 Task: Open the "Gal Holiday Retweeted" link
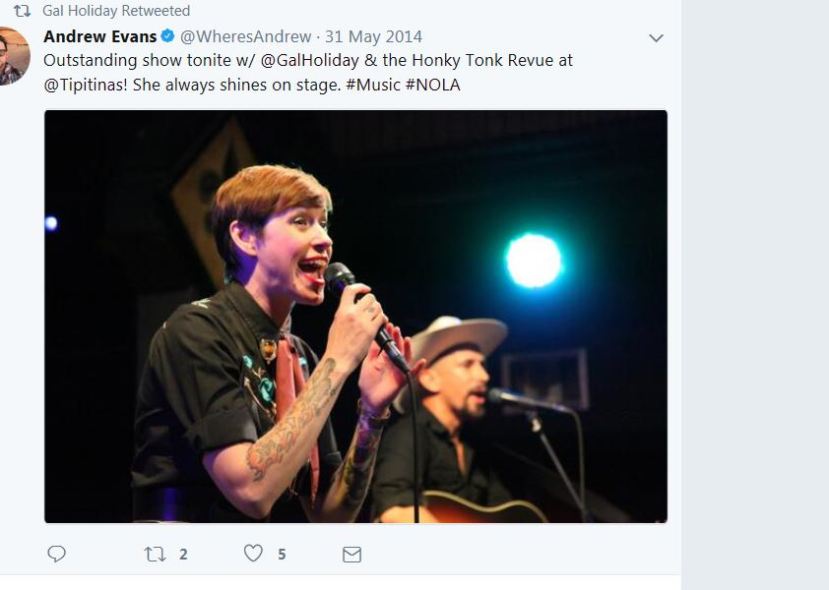click(116, 11)
